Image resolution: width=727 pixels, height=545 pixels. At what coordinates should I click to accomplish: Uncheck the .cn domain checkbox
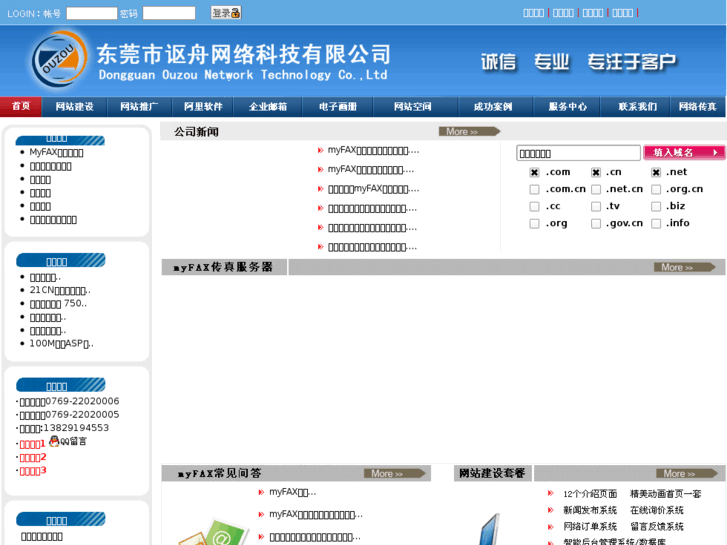point(596,172)
